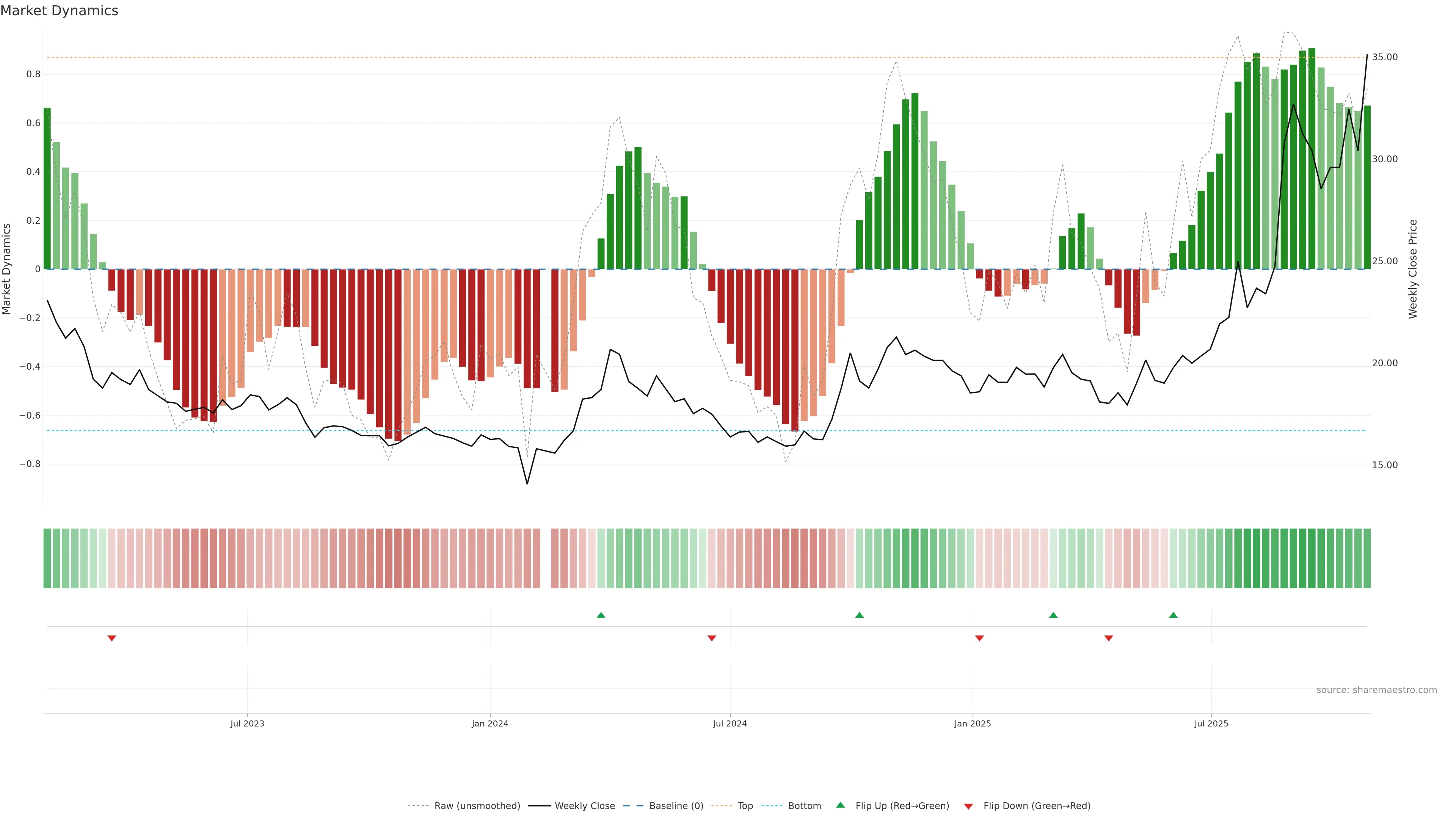Viewport: 1456px width, 819px height.
Task: Click the Flip Down legend triangle icon
Action: [x=968, y=806]
